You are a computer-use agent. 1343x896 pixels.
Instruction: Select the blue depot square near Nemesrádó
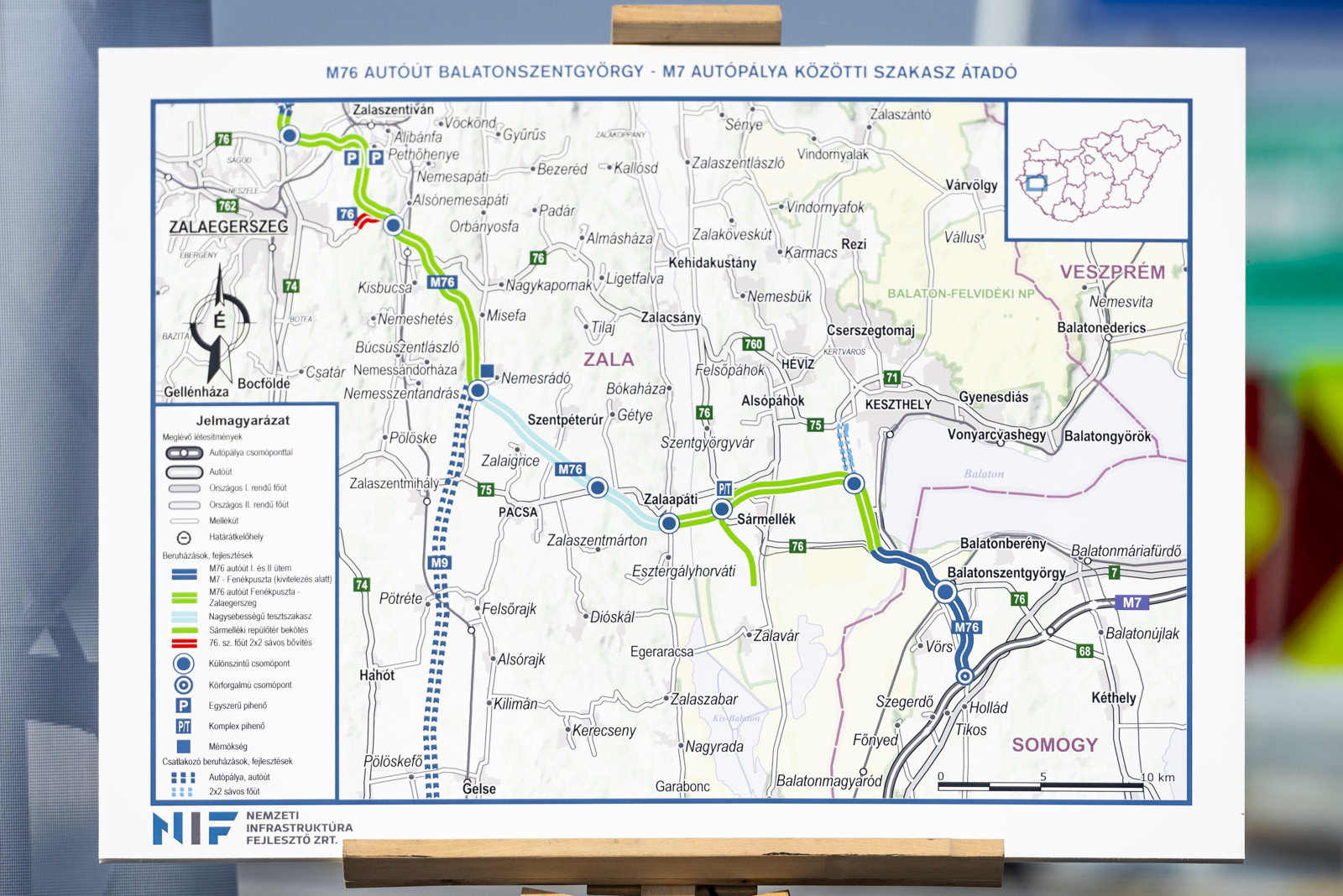pos(487,371)
